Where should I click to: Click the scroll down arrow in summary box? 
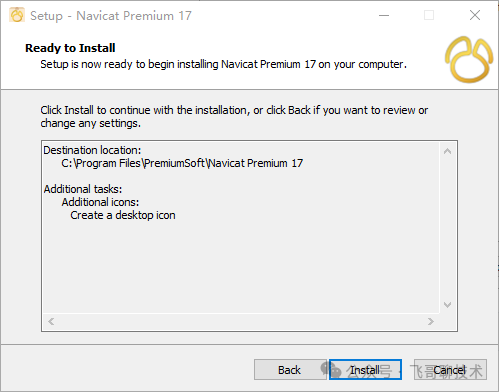click(x=448, y=305)
